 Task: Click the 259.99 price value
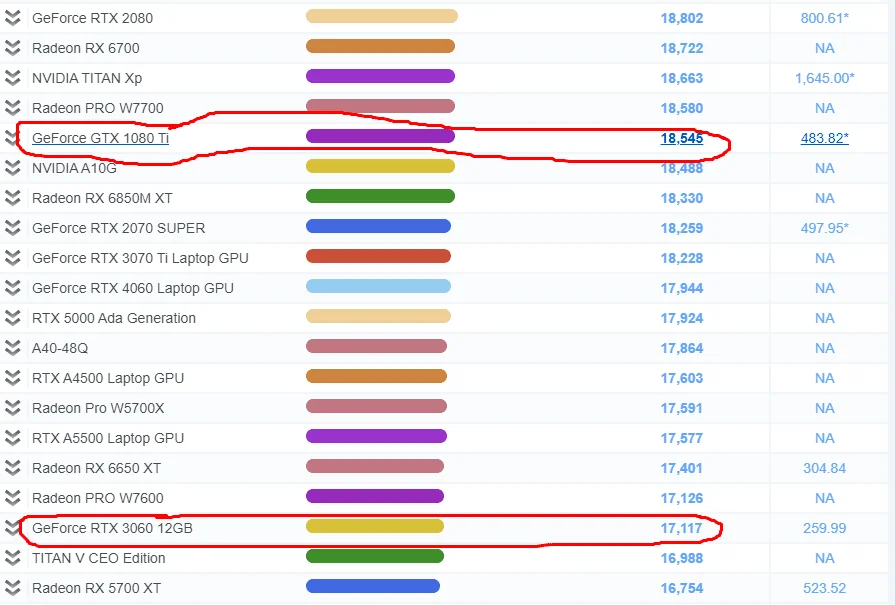825,528
